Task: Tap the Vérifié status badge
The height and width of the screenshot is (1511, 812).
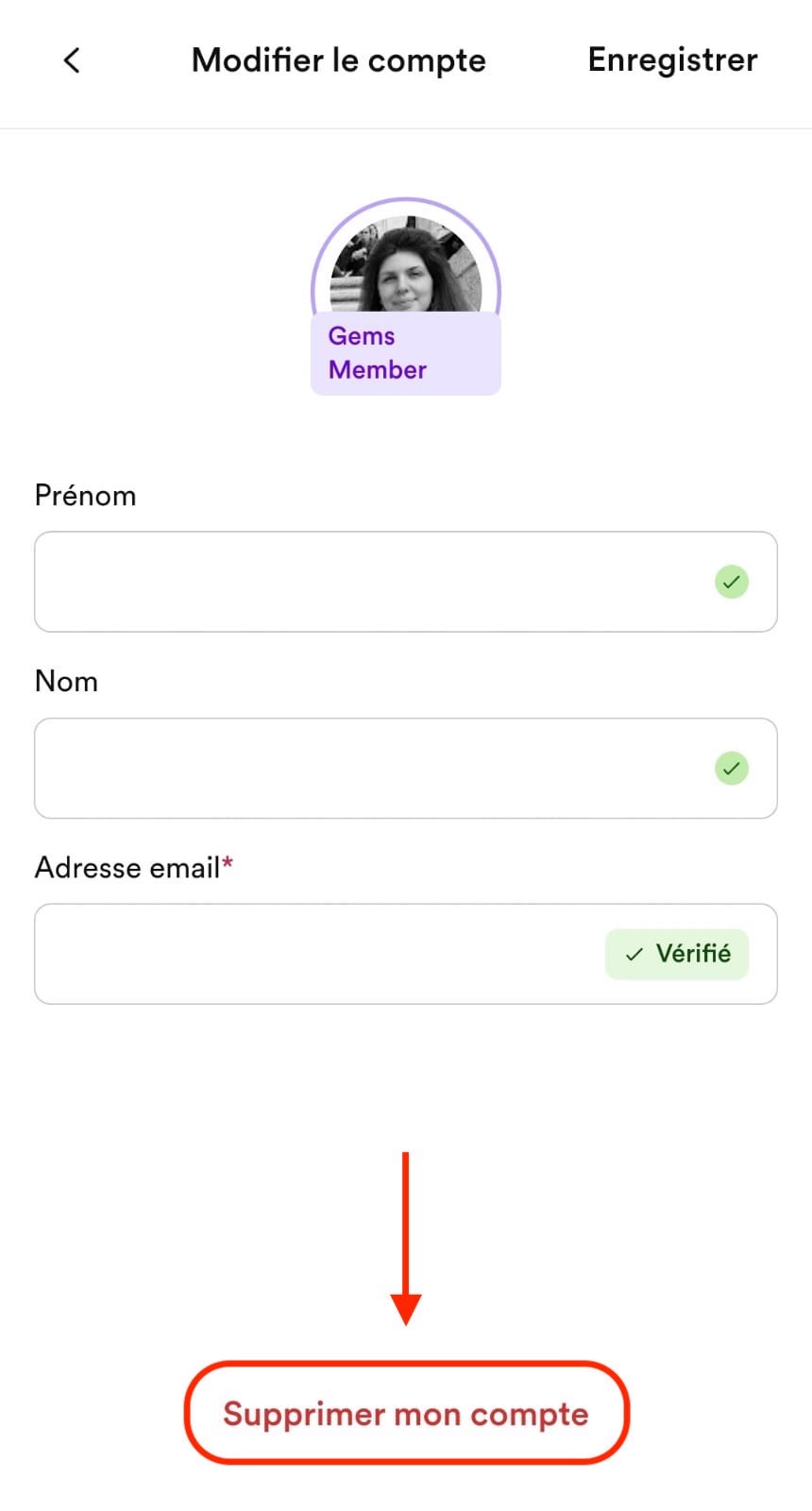Action: tap(677, 954)
